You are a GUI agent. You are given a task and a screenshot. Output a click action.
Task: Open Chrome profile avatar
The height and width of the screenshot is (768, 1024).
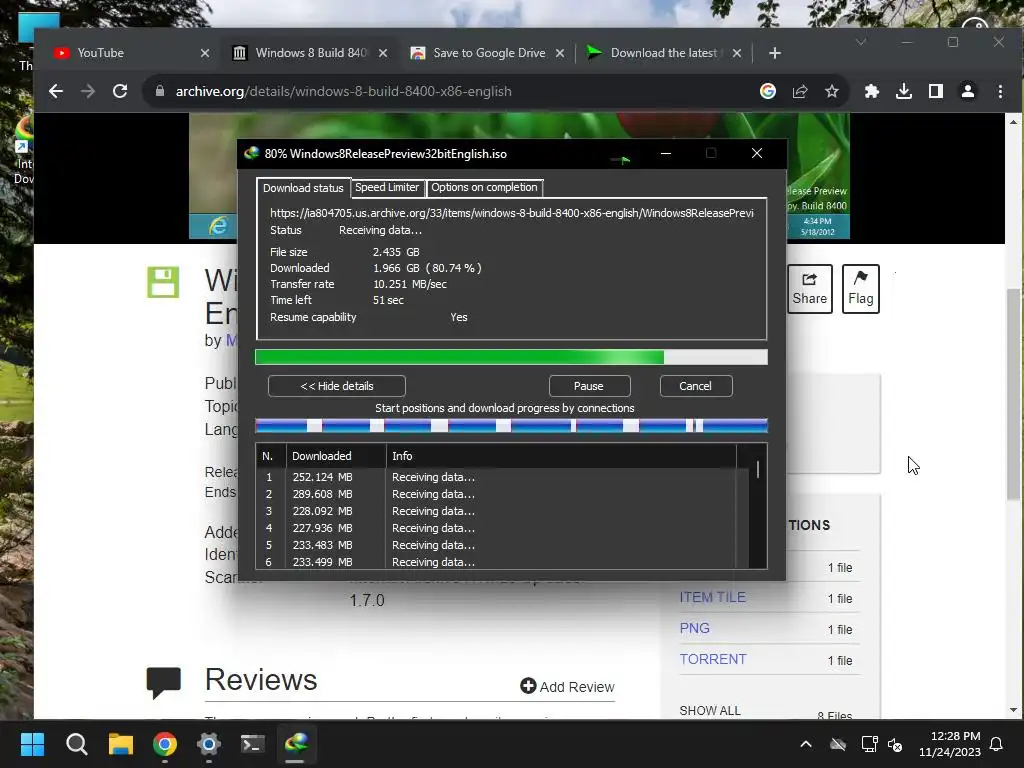(968, 91)
